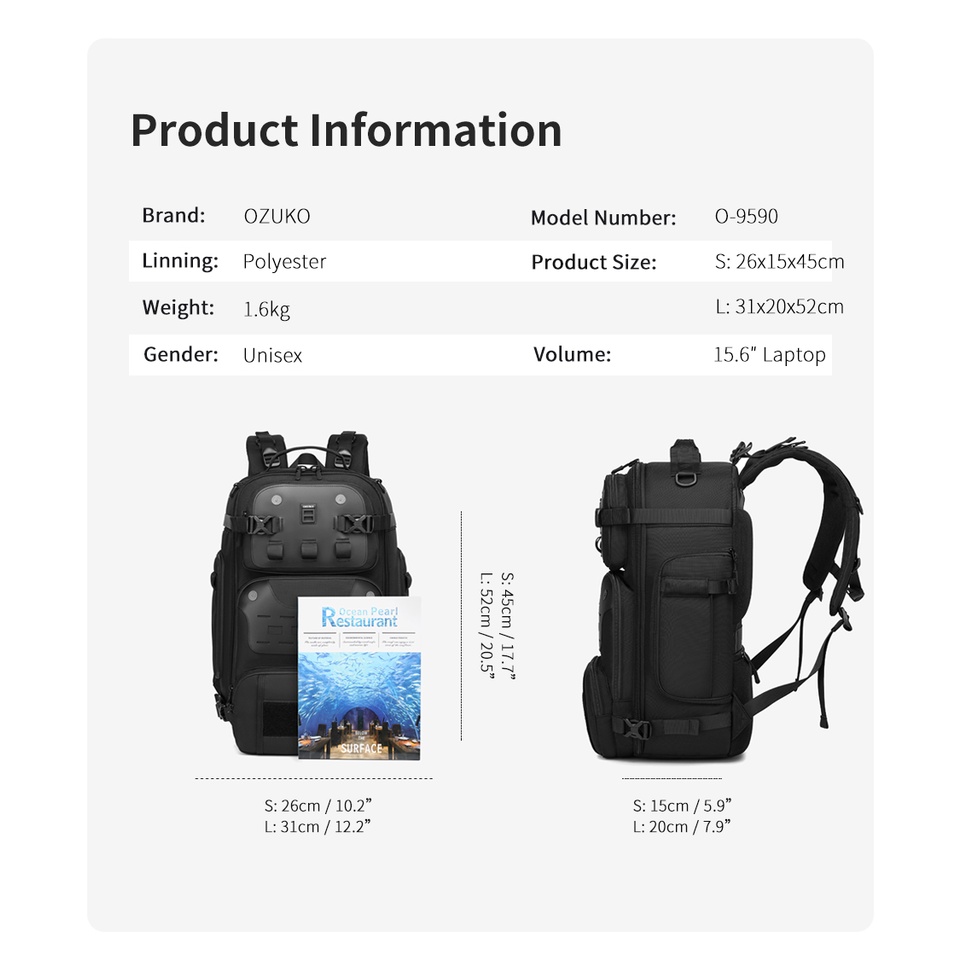Click the Brand label
The width and height of the screenshot is (960, 960).
(x=173, y=216)
